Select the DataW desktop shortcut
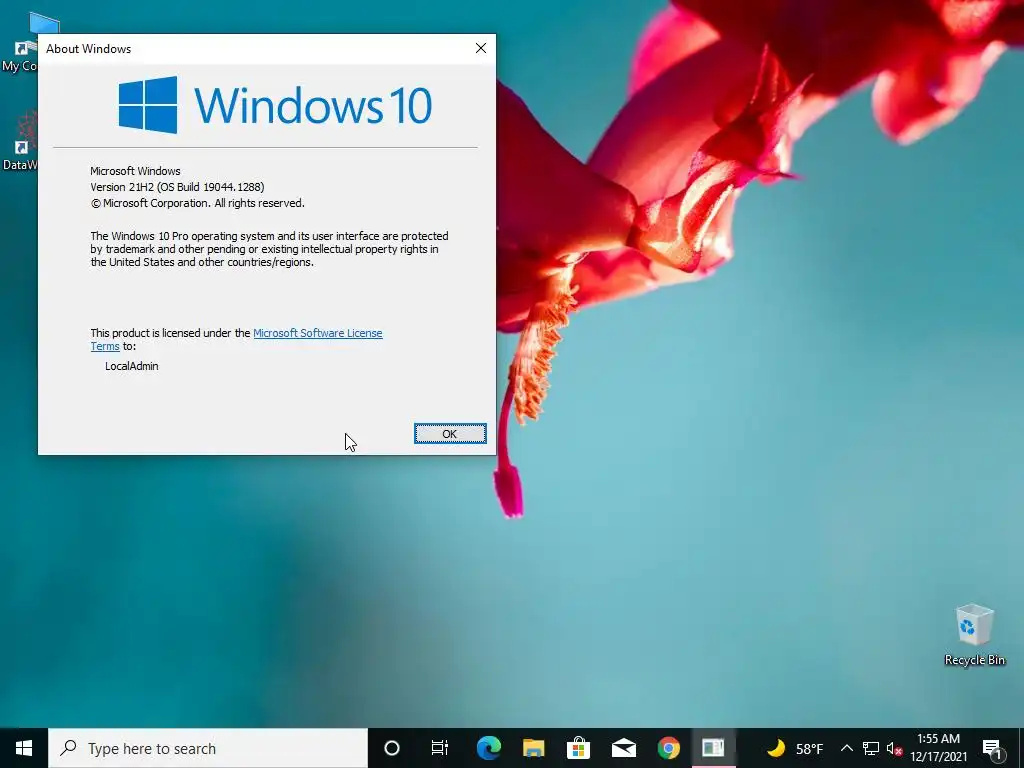The height and width of the screenshot is (768, 1024). pos(20,140)
